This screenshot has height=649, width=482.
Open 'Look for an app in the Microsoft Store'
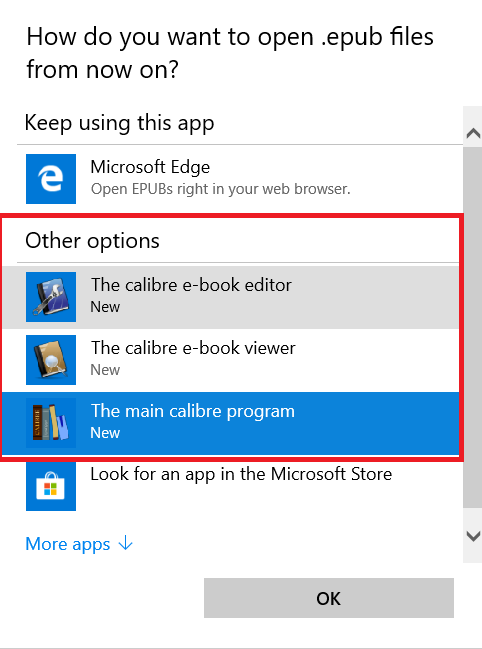232,486
